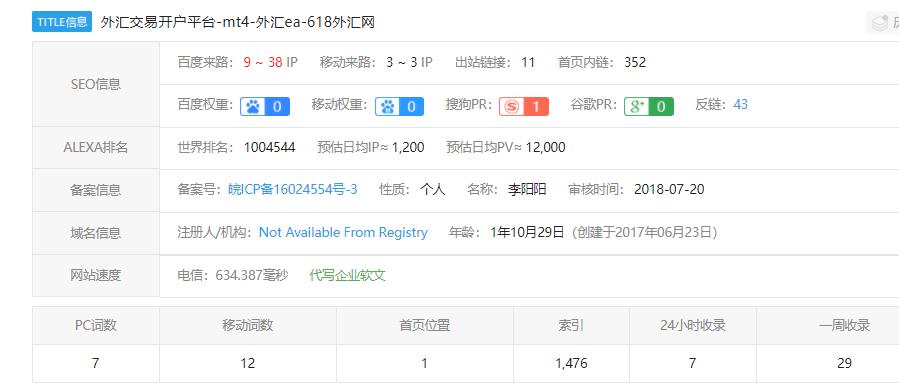
Task: Click Baidu traffic value 9 ~ 38
Action: (263, 62)
